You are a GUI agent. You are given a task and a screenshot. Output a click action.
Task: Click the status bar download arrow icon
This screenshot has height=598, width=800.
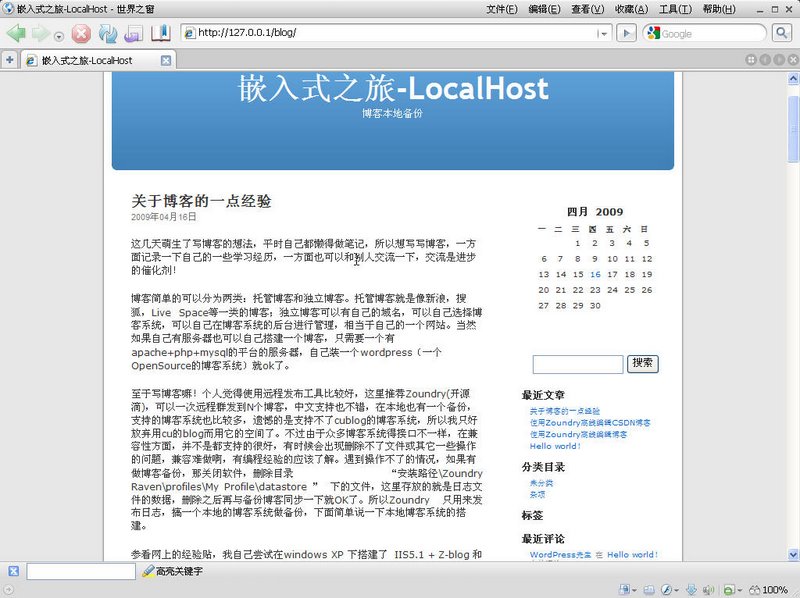click(x=692, y=590)
